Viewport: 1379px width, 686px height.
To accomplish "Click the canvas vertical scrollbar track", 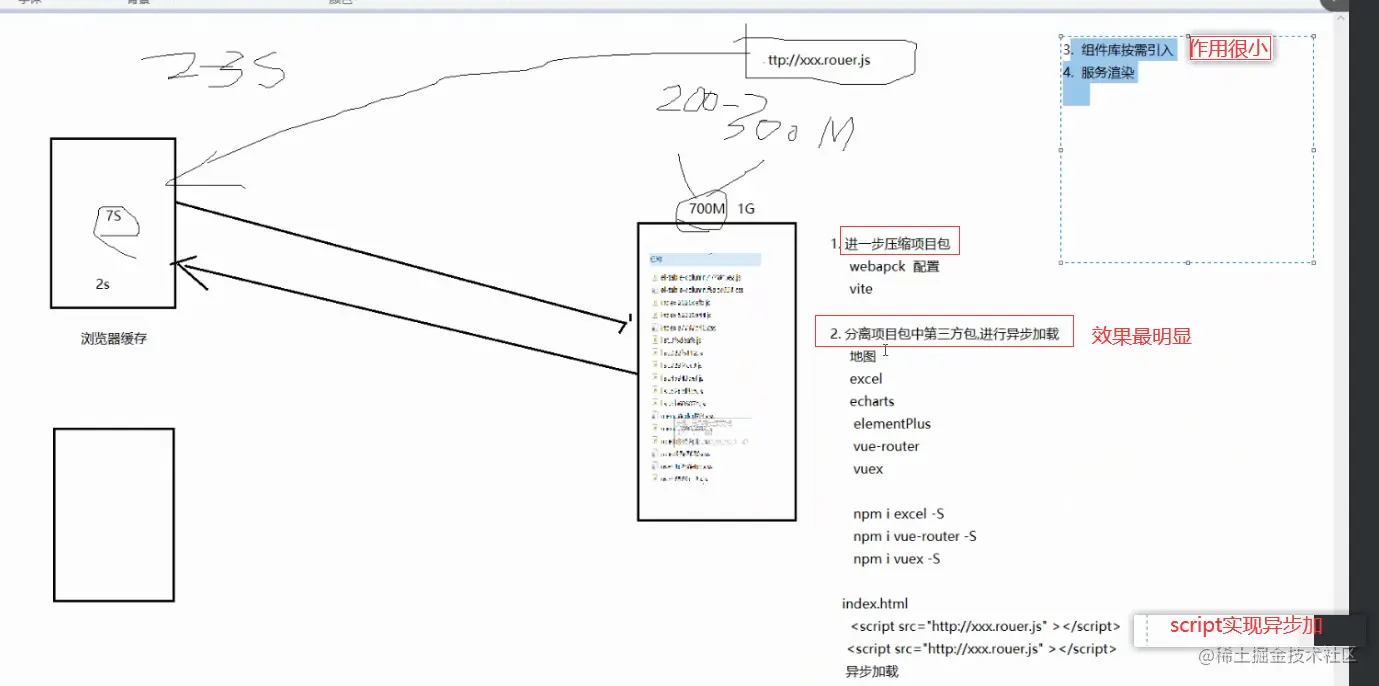I will [x=1340, y=350].
